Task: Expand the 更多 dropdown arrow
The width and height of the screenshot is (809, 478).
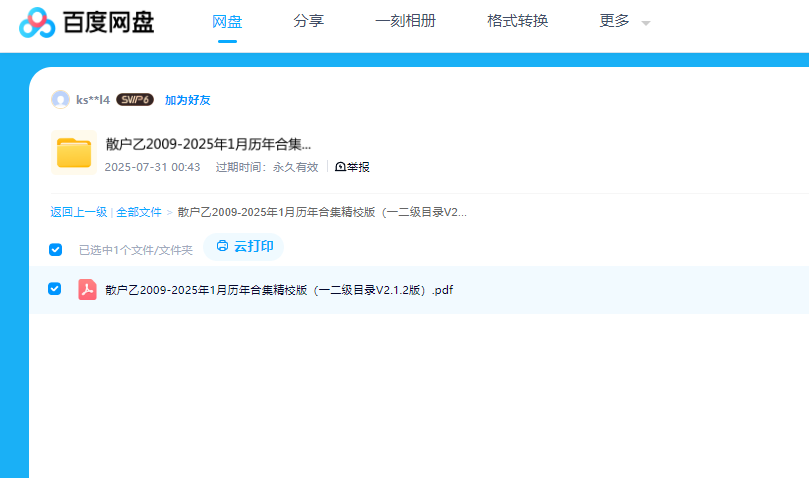Action: (x=646, y=23)
